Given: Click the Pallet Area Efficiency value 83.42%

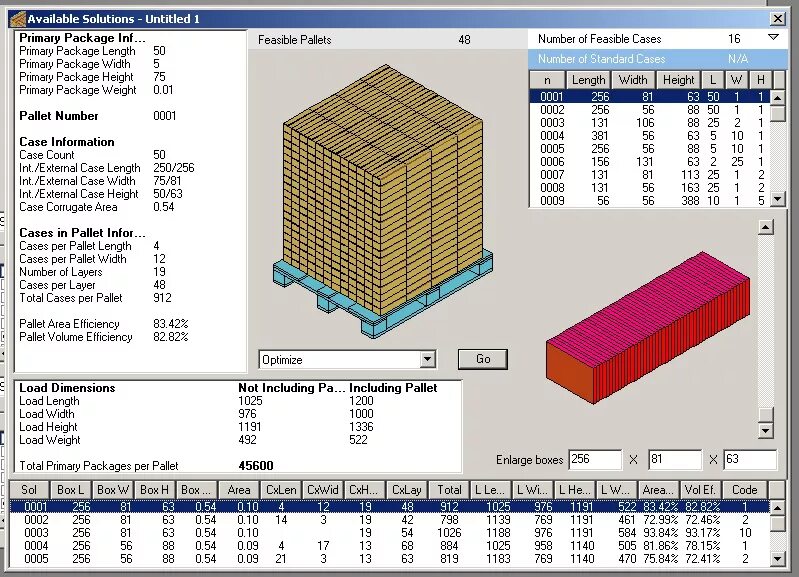Looking at the screenshot, I should pyautogui.click(x=171, y=324).
